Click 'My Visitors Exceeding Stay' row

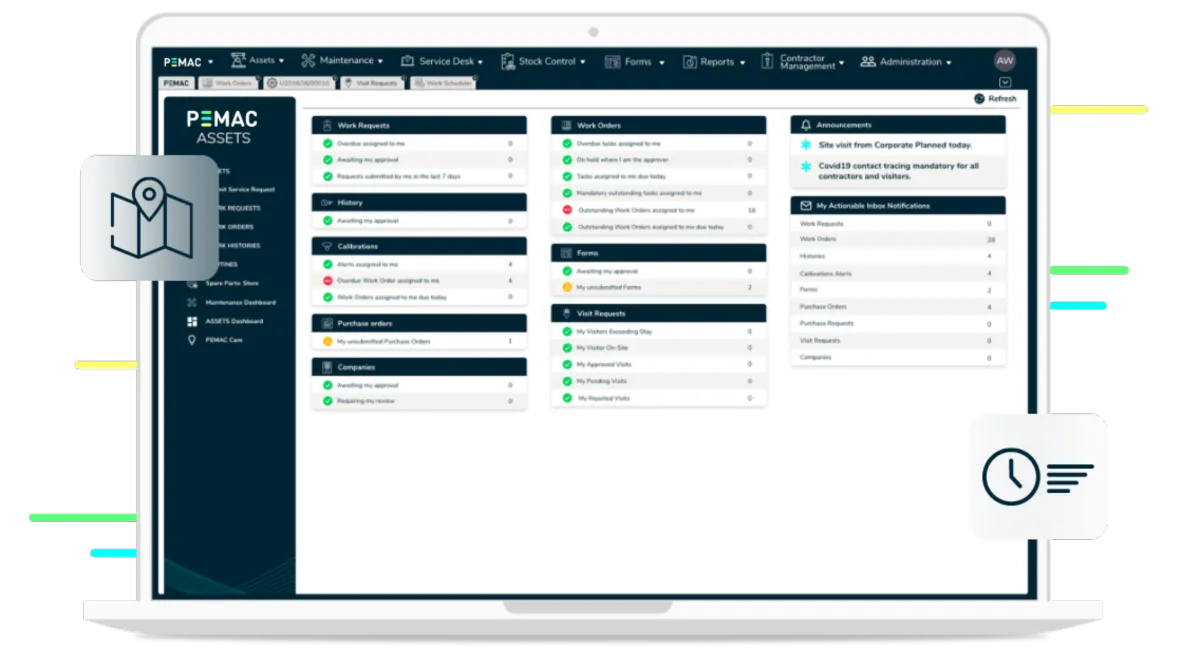[x=659, y=331]
